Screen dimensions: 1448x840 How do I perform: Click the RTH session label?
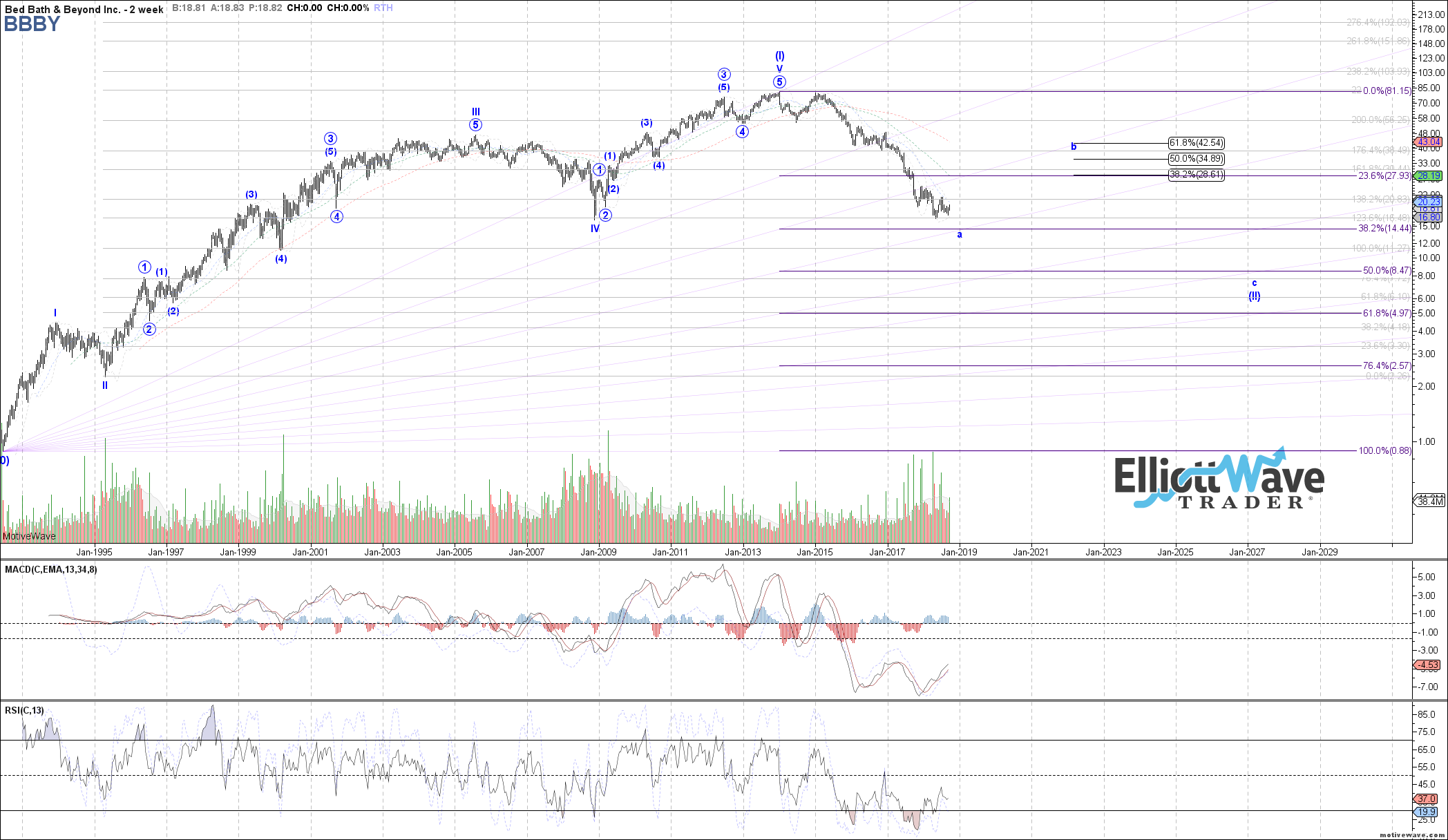383,8
